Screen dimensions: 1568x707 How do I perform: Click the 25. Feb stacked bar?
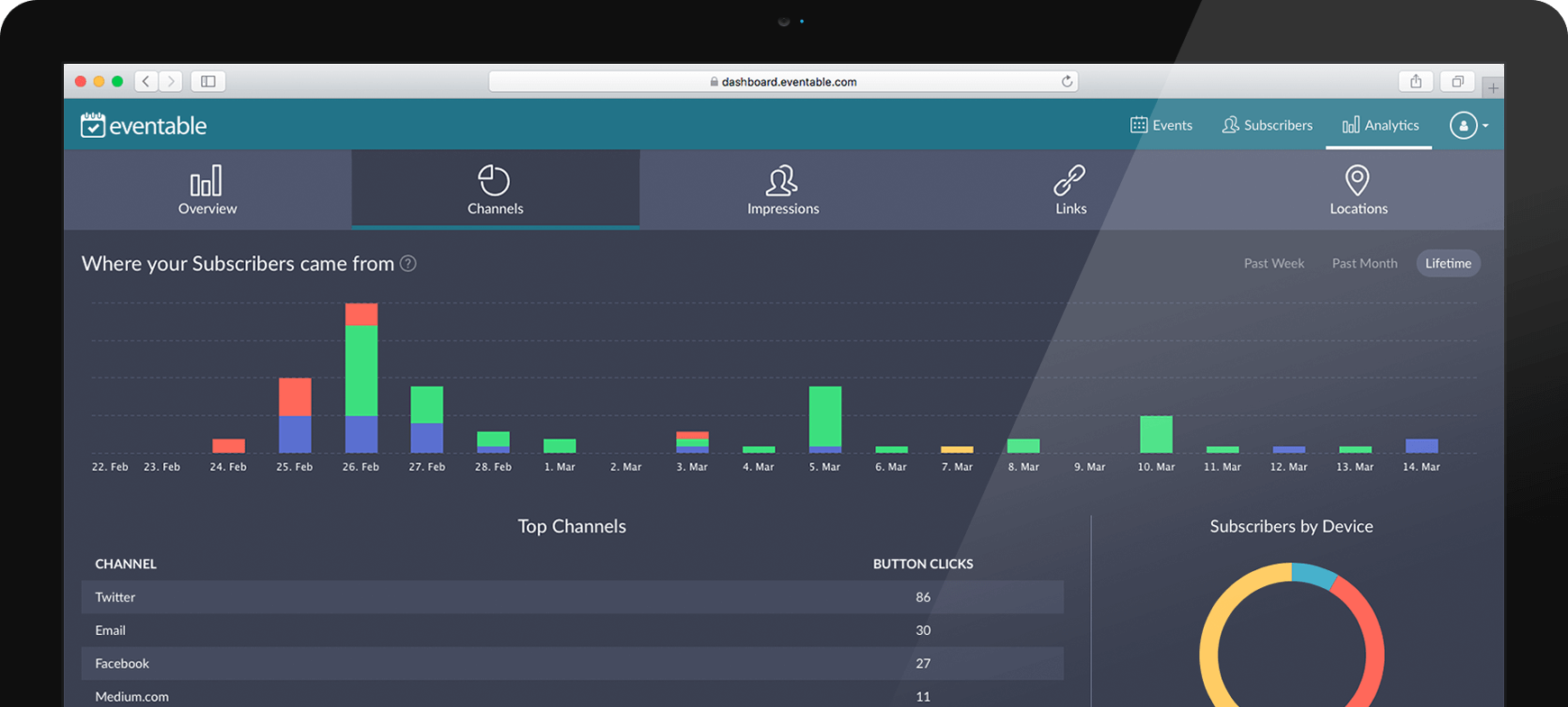click(295, 415)
